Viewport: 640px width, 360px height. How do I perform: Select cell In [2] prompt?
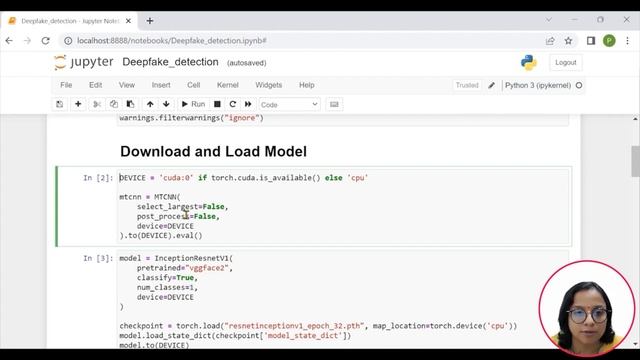pos(98,178)
